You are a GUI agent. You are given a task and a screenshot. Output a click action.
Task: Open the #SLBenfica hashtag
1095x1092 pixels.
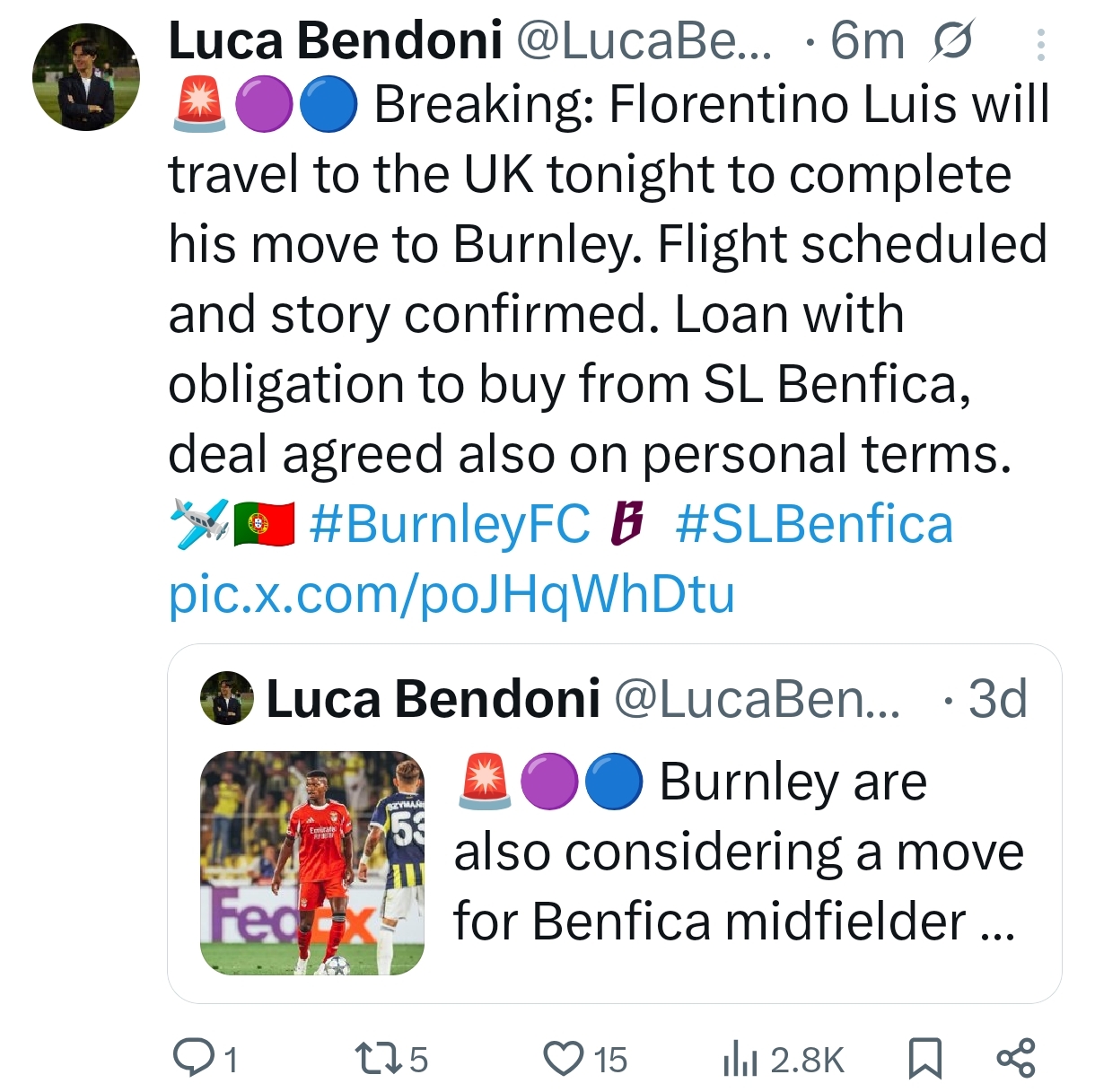click(x=813, y=525)
